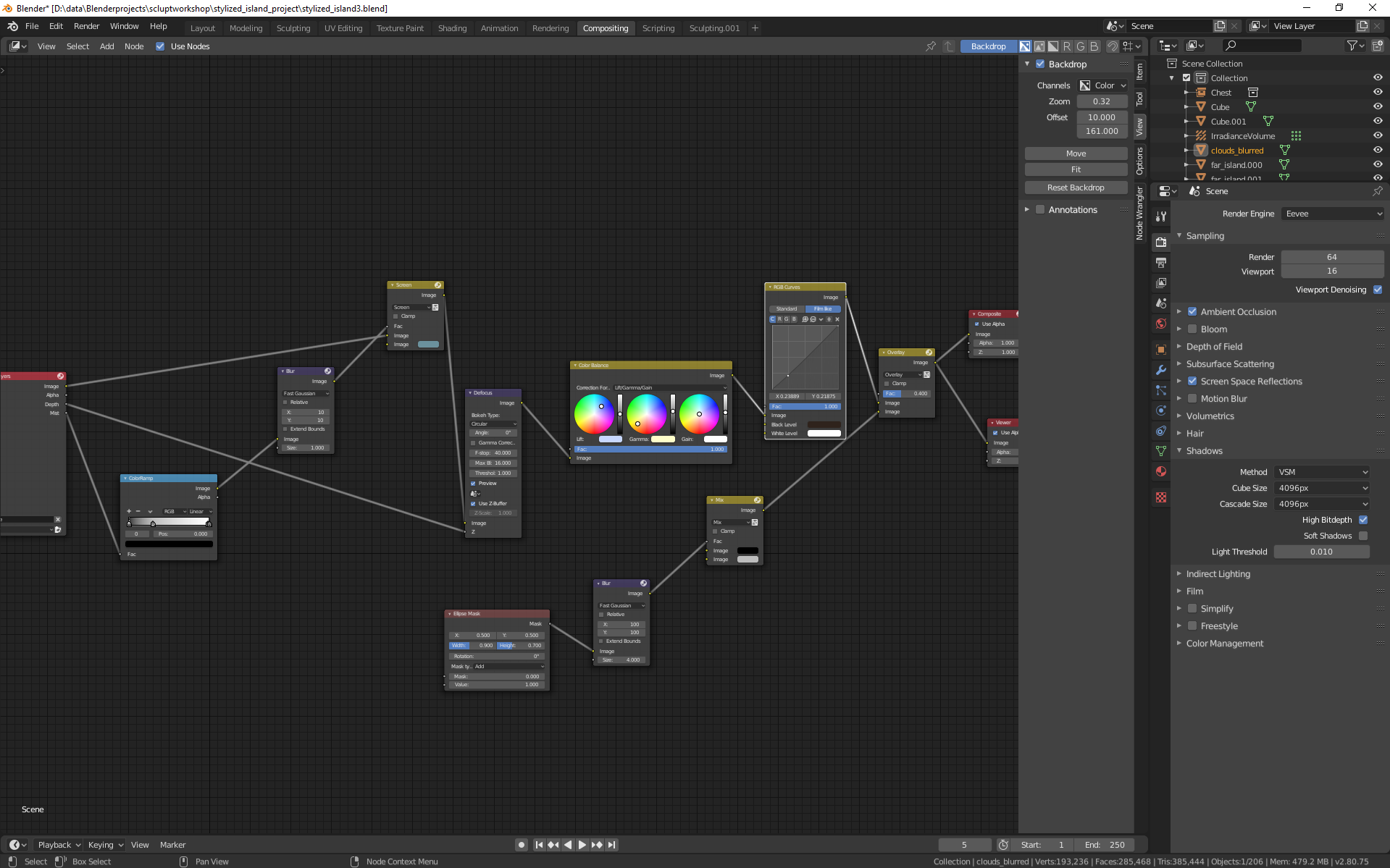Click the play animation button
The width and height of the screenshot is (1390, 868).
point(582,845)
